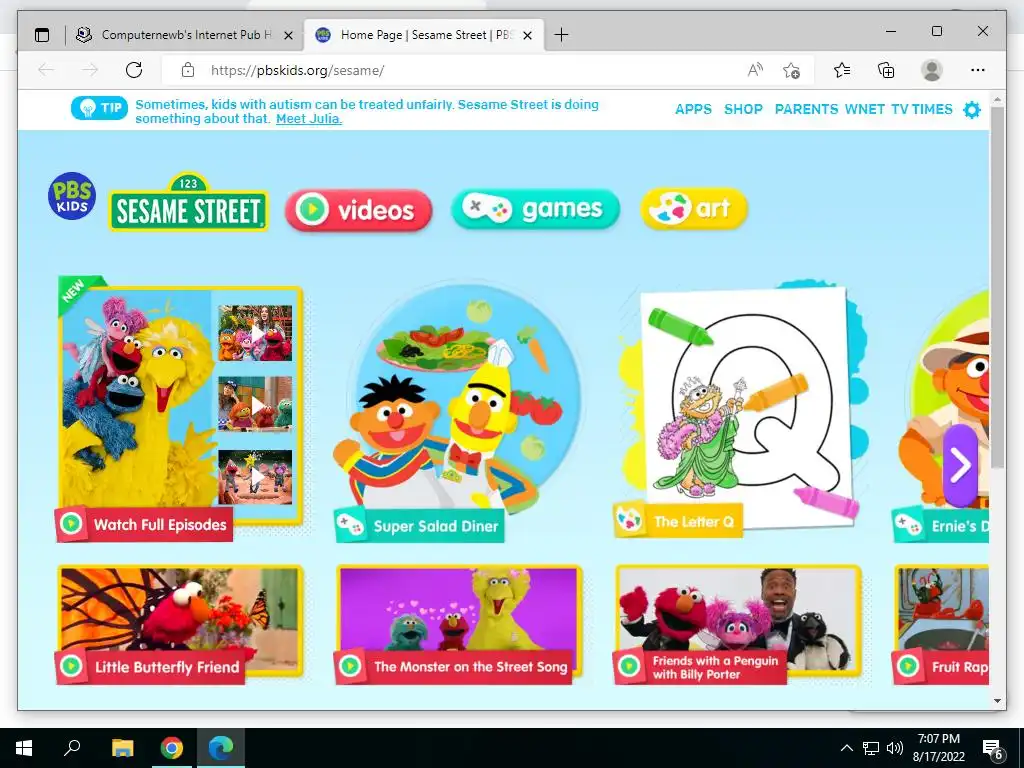Open the SHOP menu link
The height and width of the screenshot is (768, 1024).
click(743, 109)
